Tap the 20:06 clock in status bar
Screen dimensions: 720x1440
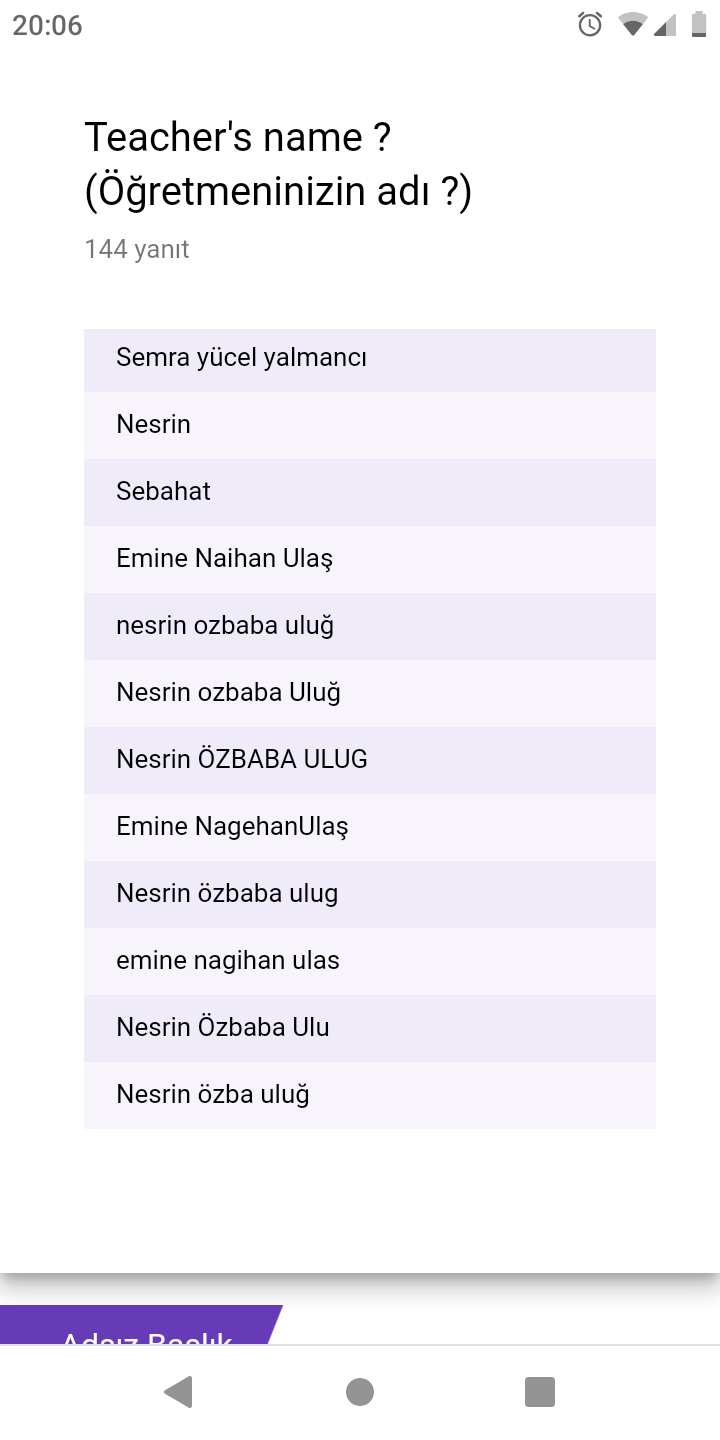[47, 25]
